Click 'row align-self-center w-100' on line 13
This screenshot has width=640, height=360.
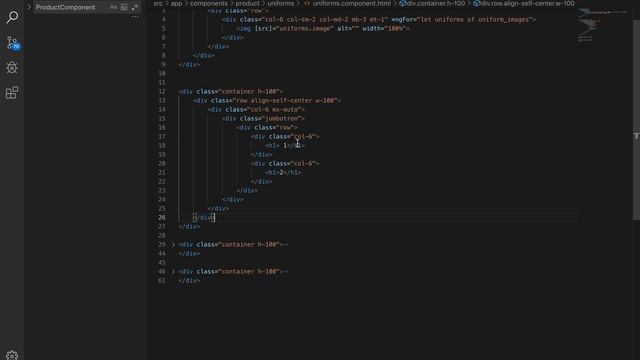coord(286,100)
